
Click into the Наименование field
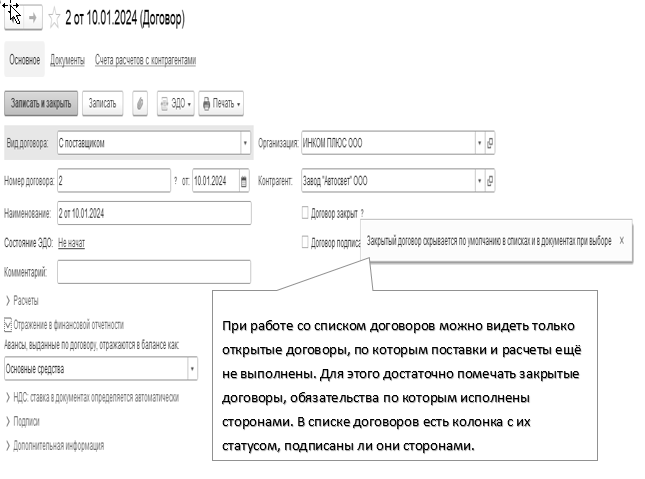point(154,213)
